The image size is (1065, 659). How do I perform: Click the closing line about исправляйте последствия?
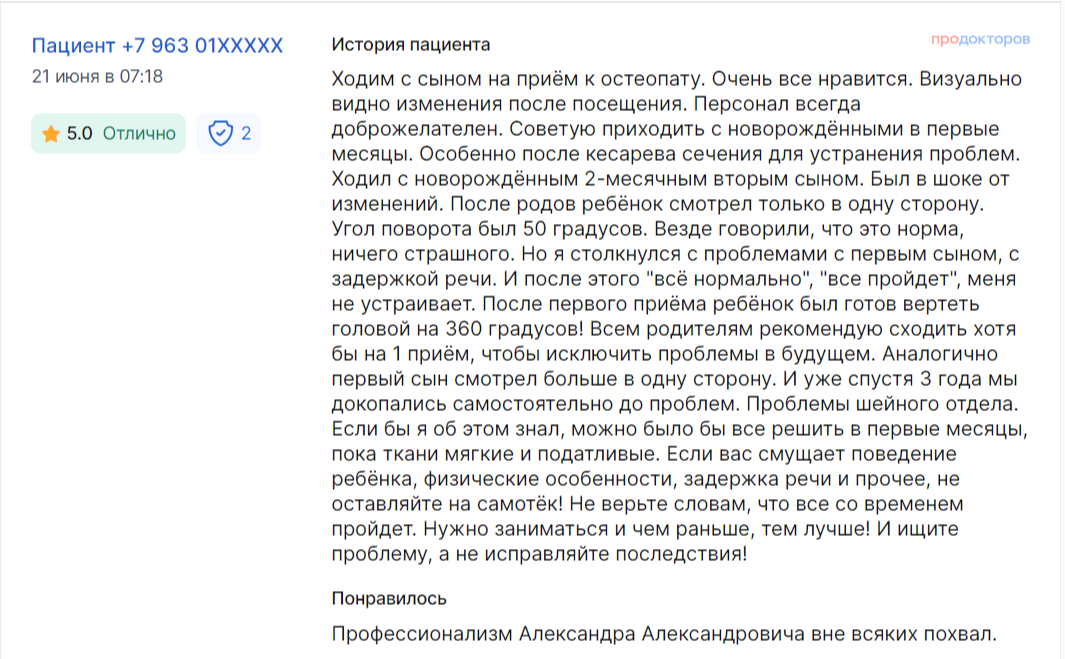tap(539, 554)
